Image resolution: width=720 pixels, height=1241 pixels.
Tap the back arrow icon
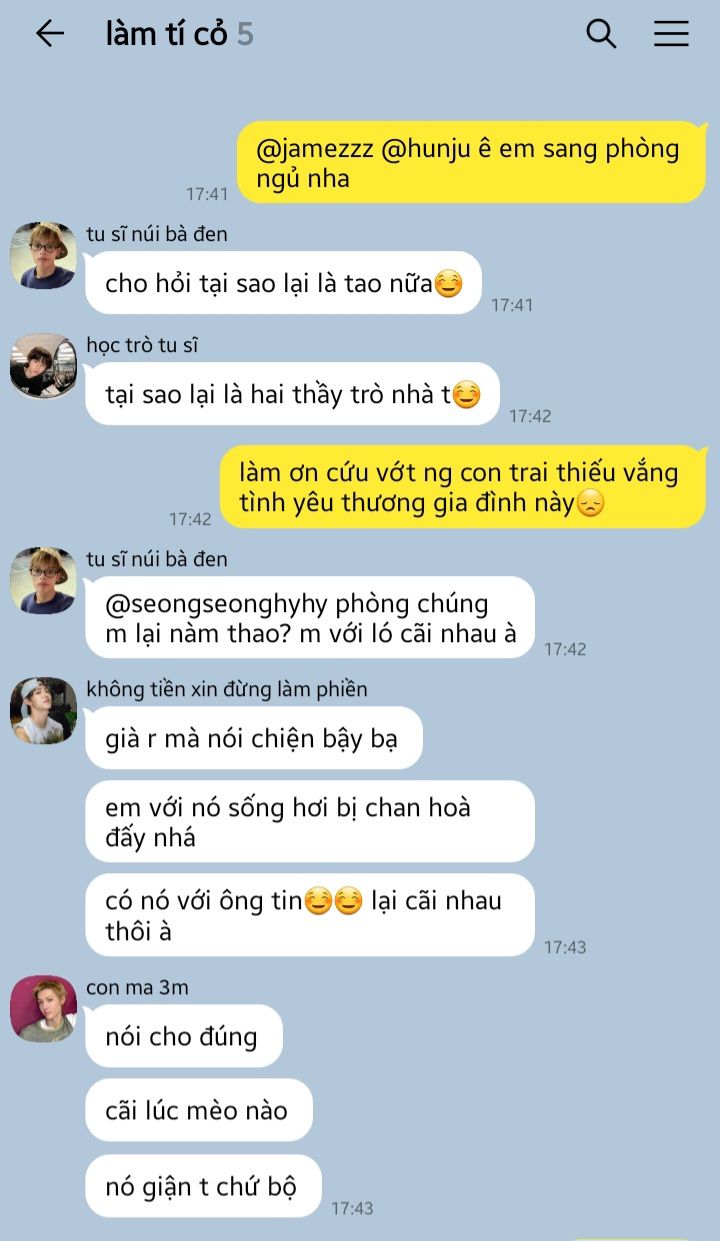coord(49,34)
